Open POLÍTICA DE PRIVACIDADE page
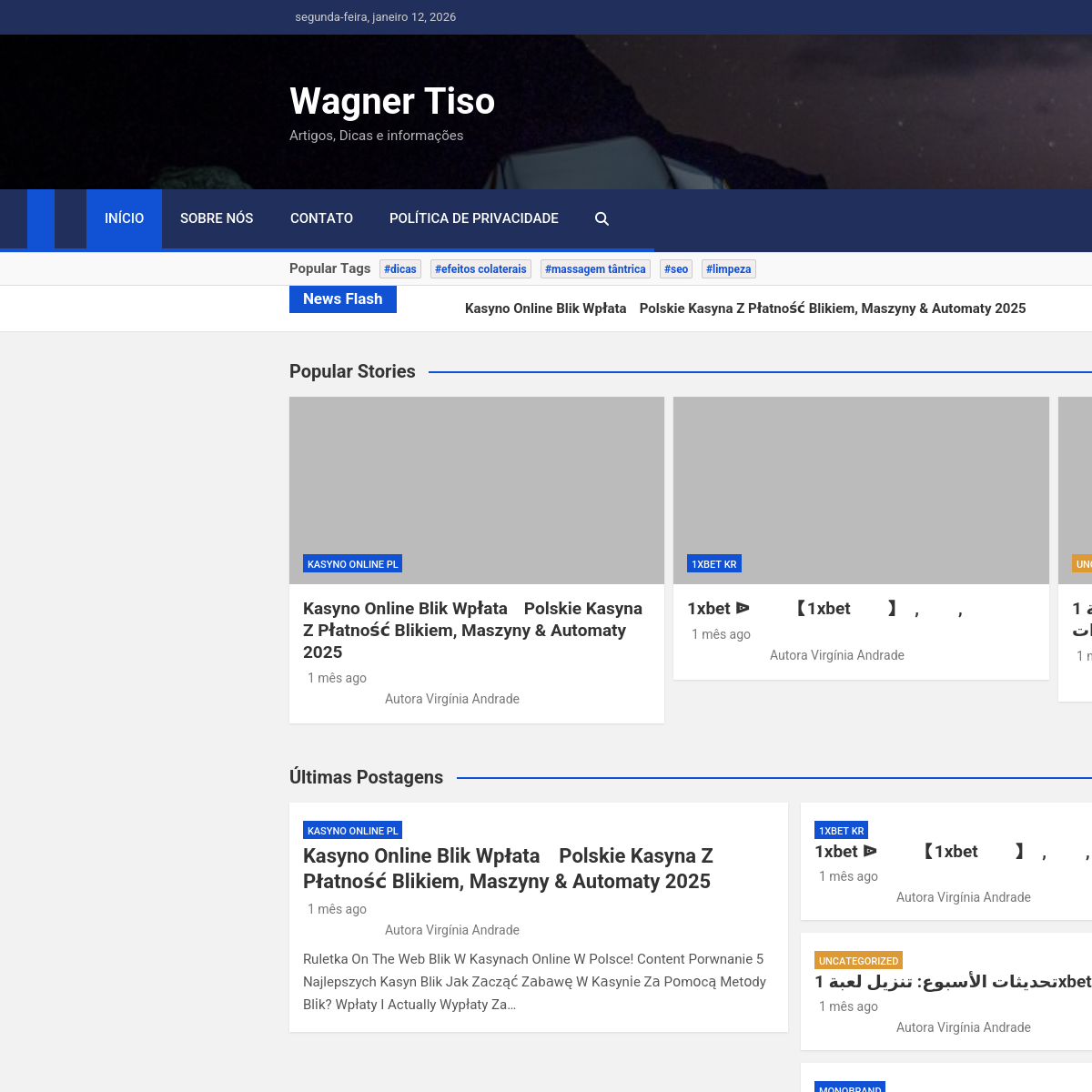This screenshot has width=1092, height=1092. 473,219
